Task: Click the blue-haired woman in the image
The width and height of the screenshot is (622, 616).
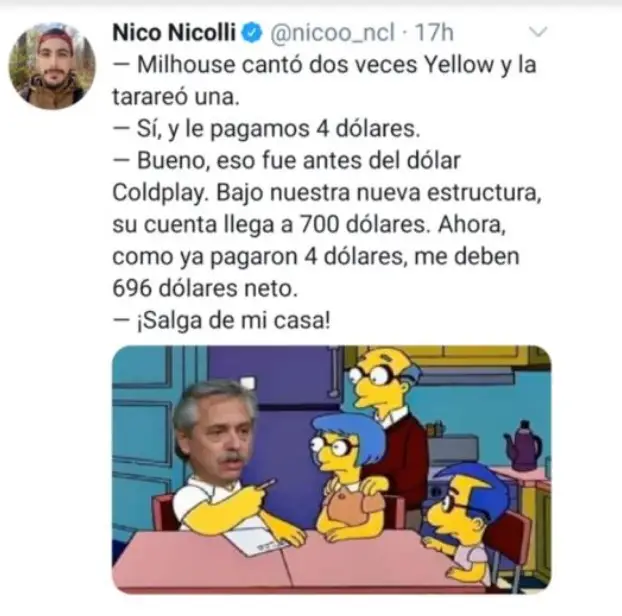Action: pos(346,472)
